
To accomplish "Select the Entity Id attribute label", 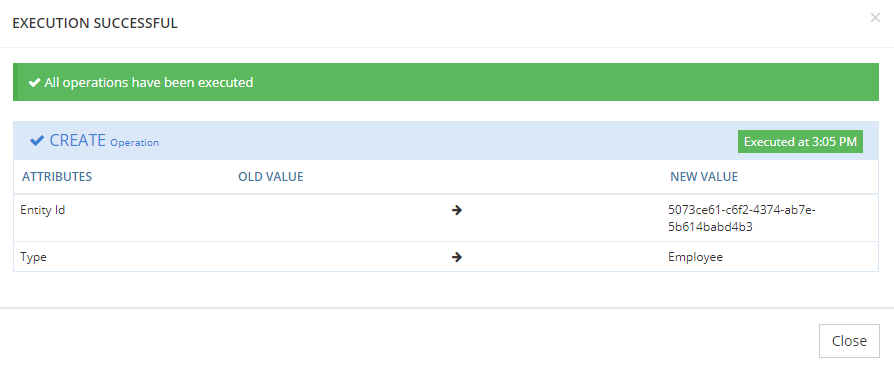I will 43,210.
